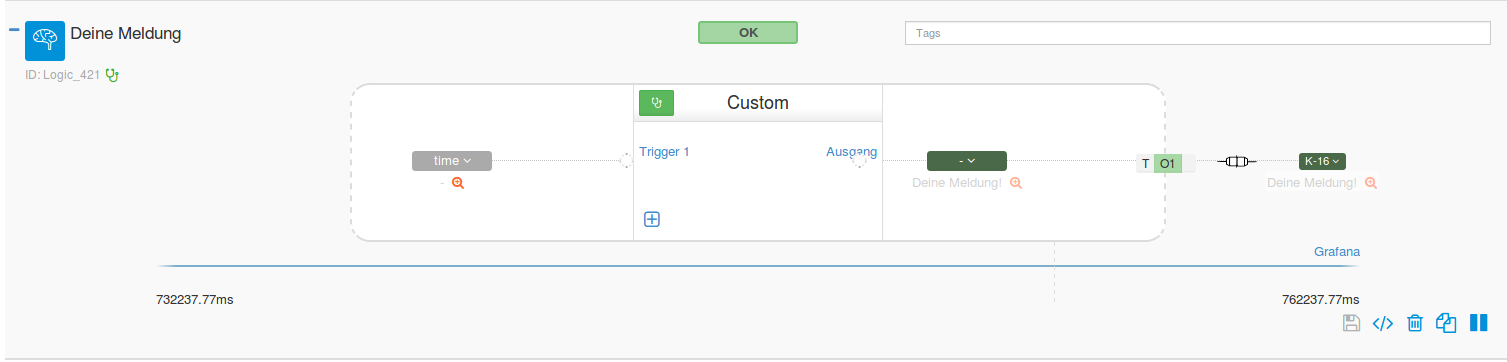Click the Tags input field
Screen dimensions: 1507x362
pos(1198,33)
